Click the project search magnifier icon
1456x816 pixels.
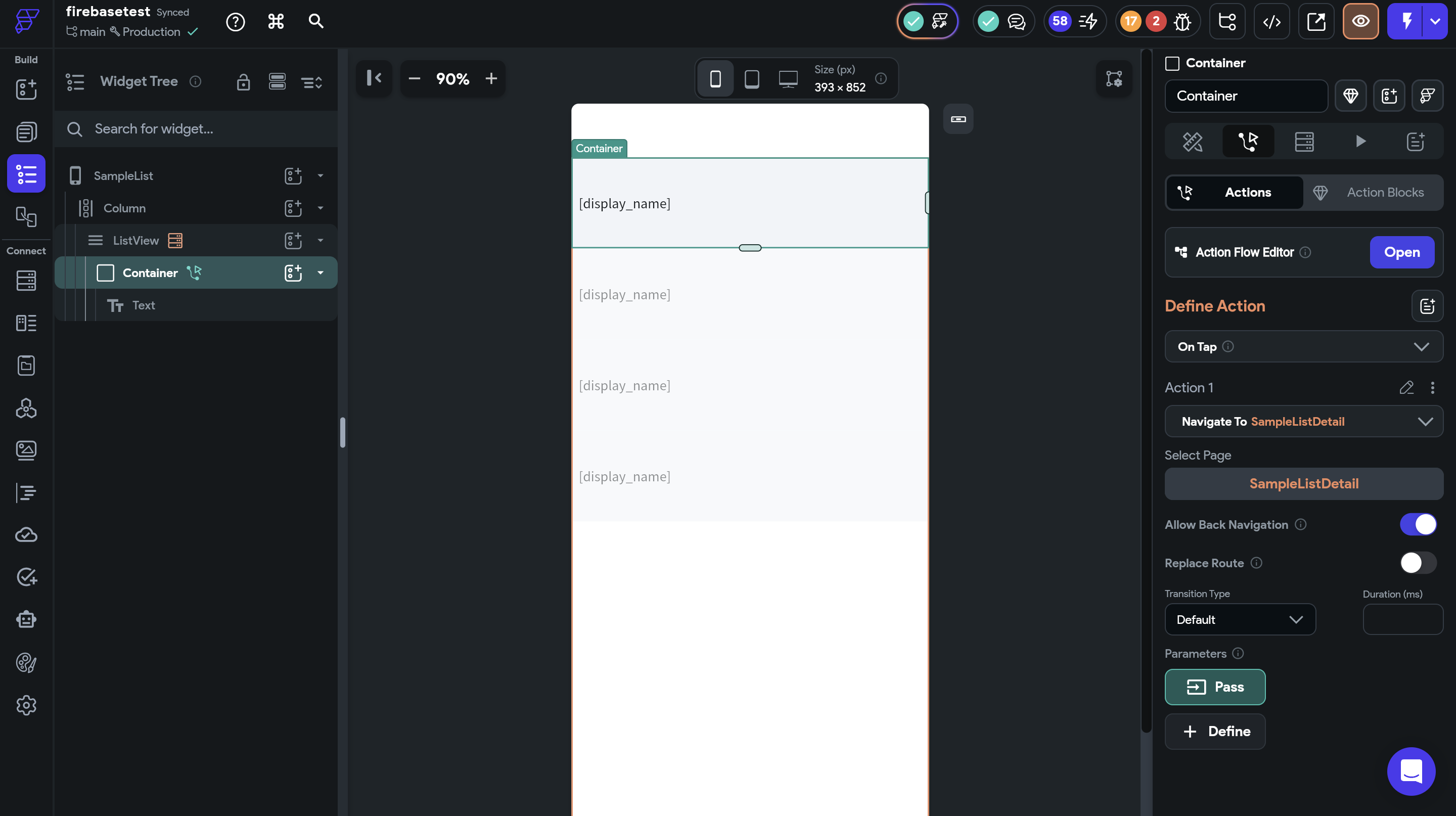click(x=316, y=21)
